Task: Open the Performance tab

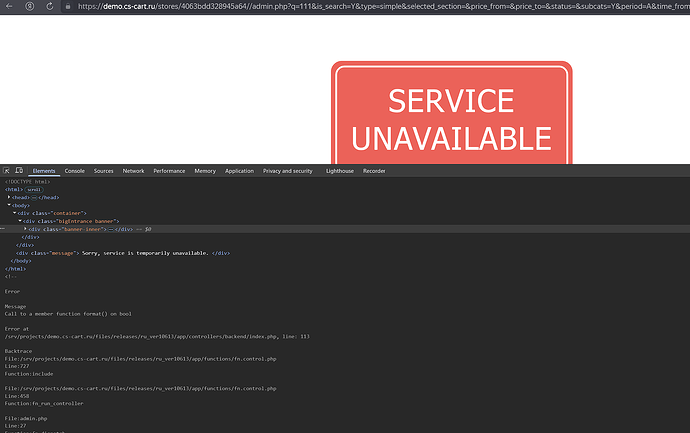Action: tap(169, 171)
